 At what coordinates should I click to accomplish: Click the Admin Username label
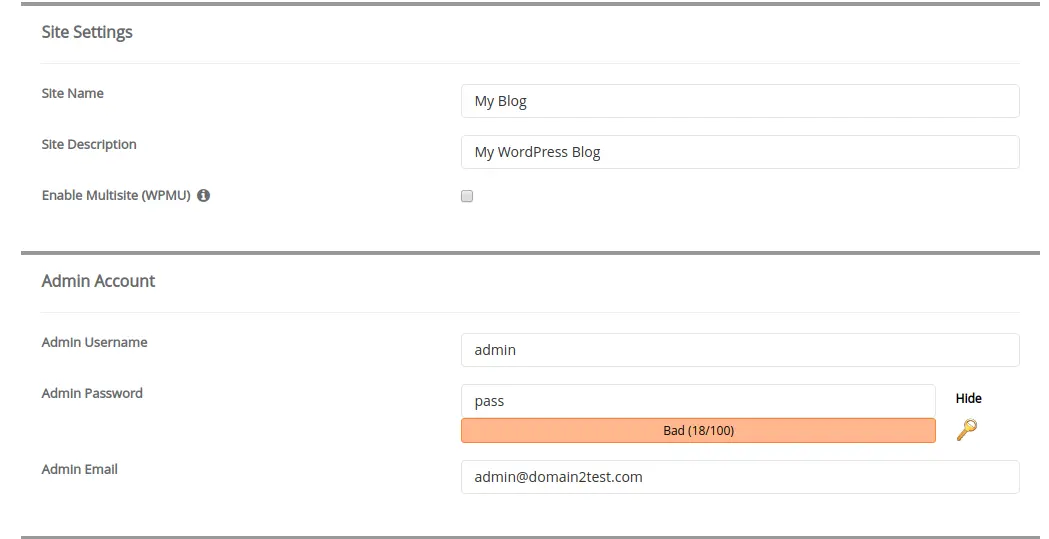95,342
